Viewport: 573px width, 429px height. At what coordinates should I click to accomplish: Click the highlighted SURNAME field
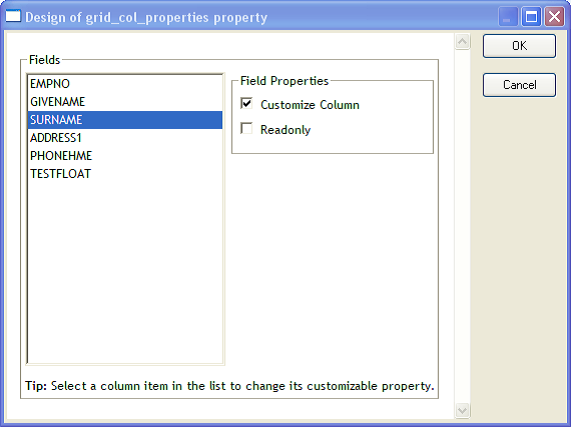(x=125, y=120)
